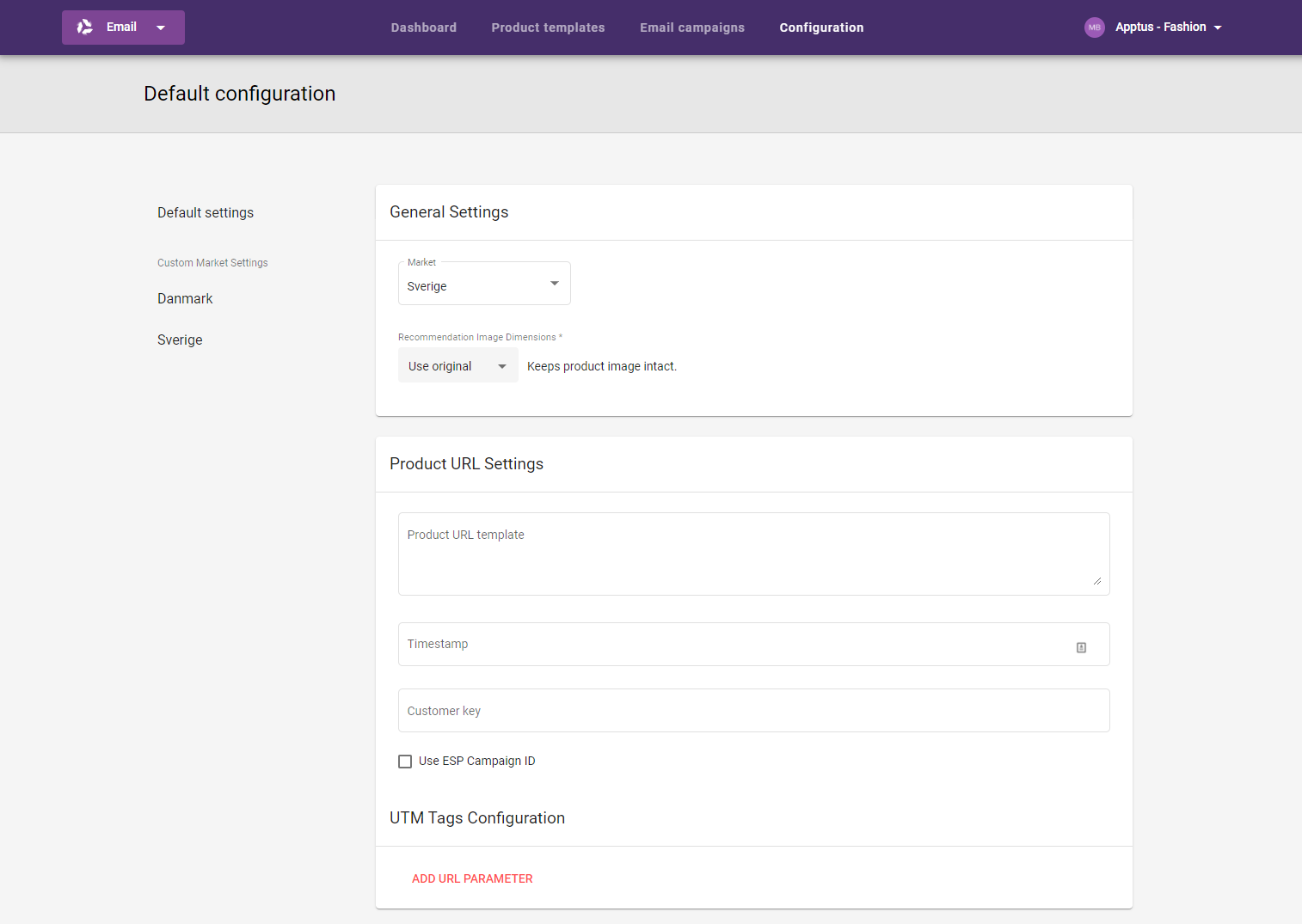Click the ADD URL PARAMETER button

(x=472, y=878)
